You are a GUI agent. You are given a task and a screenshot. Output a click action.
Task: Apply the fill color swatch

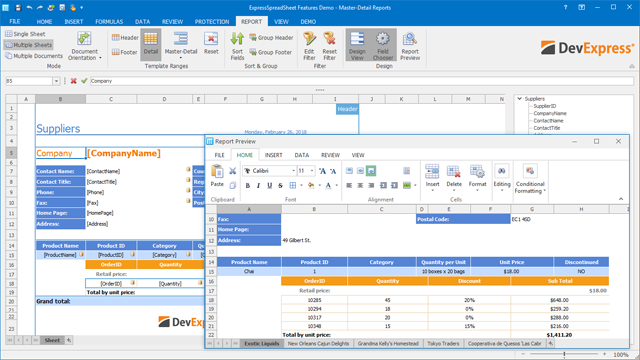[311, 185]
